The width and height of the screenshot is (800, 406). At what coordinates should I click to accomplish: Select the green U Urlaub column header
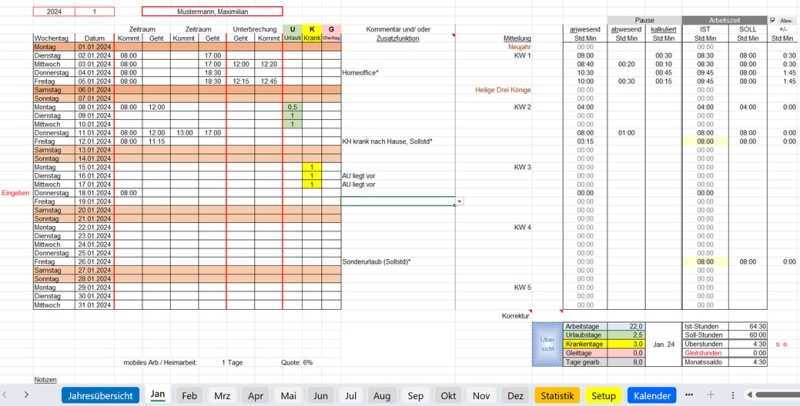292,33
